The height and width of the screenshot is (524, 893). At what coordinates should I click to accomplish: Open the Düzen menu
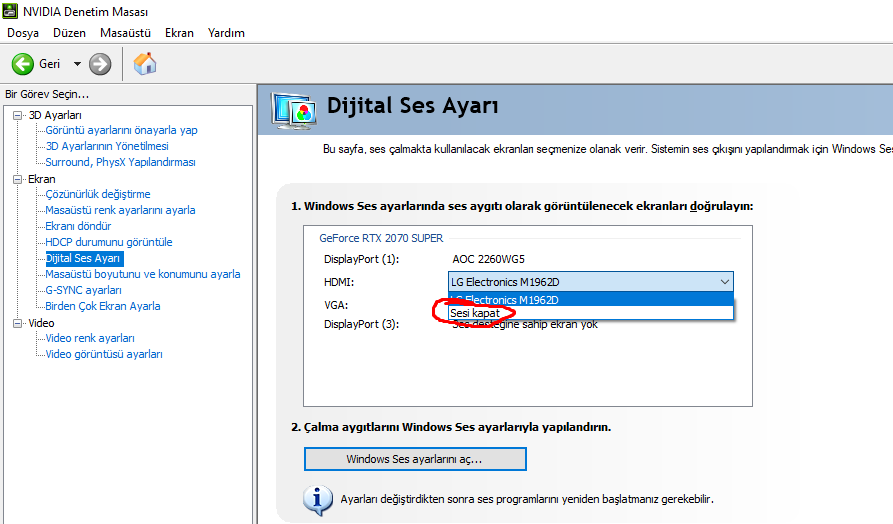(69, 33)
